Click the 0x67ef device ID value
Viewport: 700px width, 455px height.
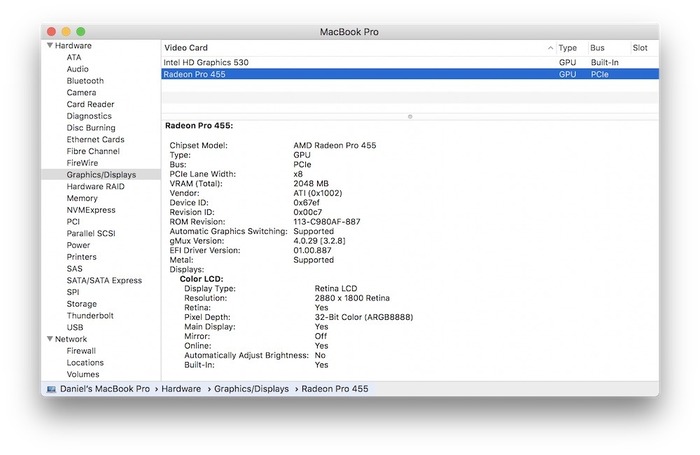tap(306, 202)
